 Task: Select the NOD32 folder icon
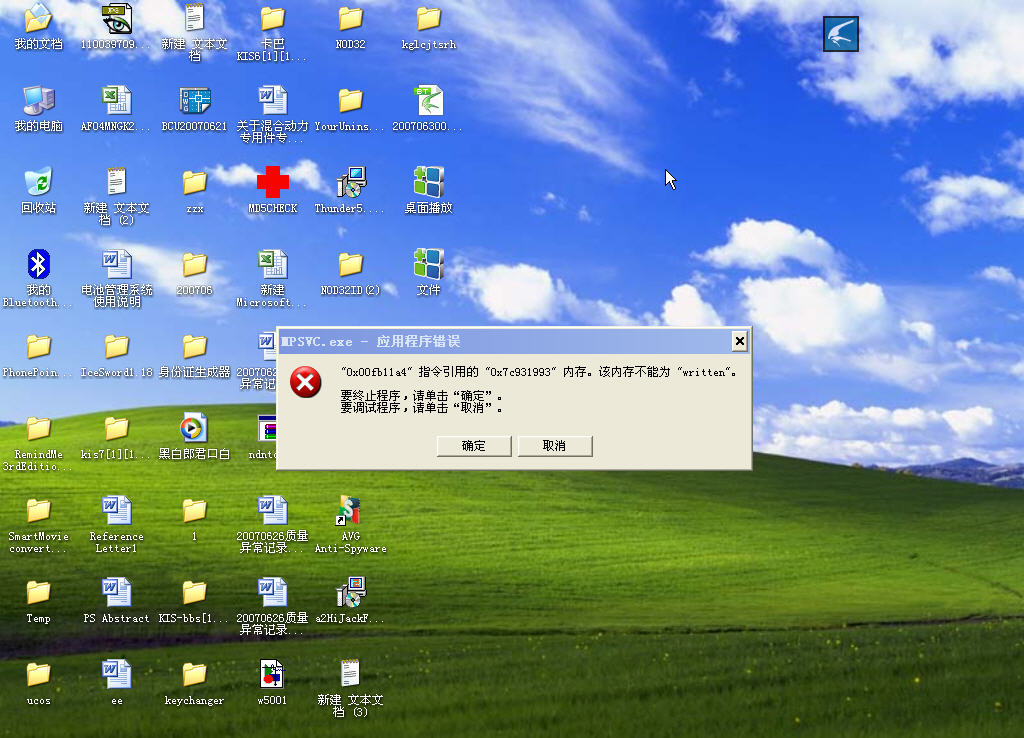[x=350, y=27]
